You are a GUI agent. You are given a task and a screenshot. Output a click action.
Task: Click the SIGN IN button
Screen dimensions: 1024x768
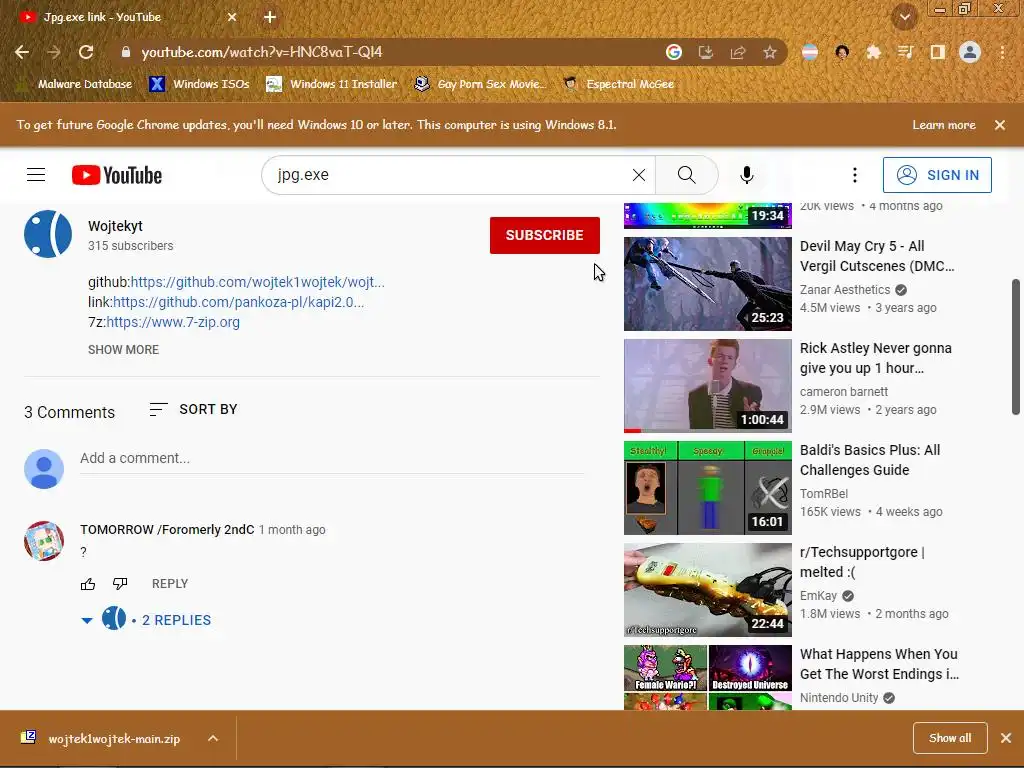[937, 175]
